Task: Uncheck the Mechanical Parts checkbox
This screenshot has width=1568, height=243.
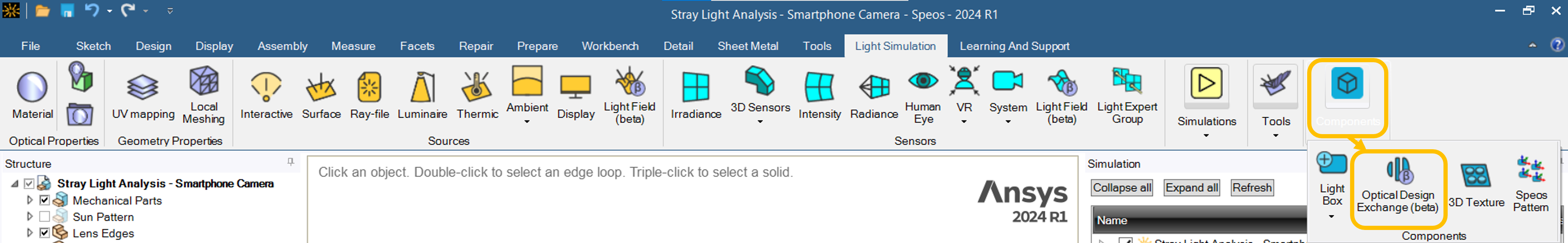Action: point(44,200)
